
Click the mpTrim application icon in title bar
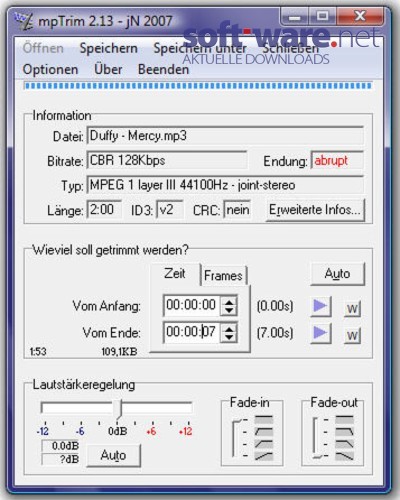tap(24, 21)
